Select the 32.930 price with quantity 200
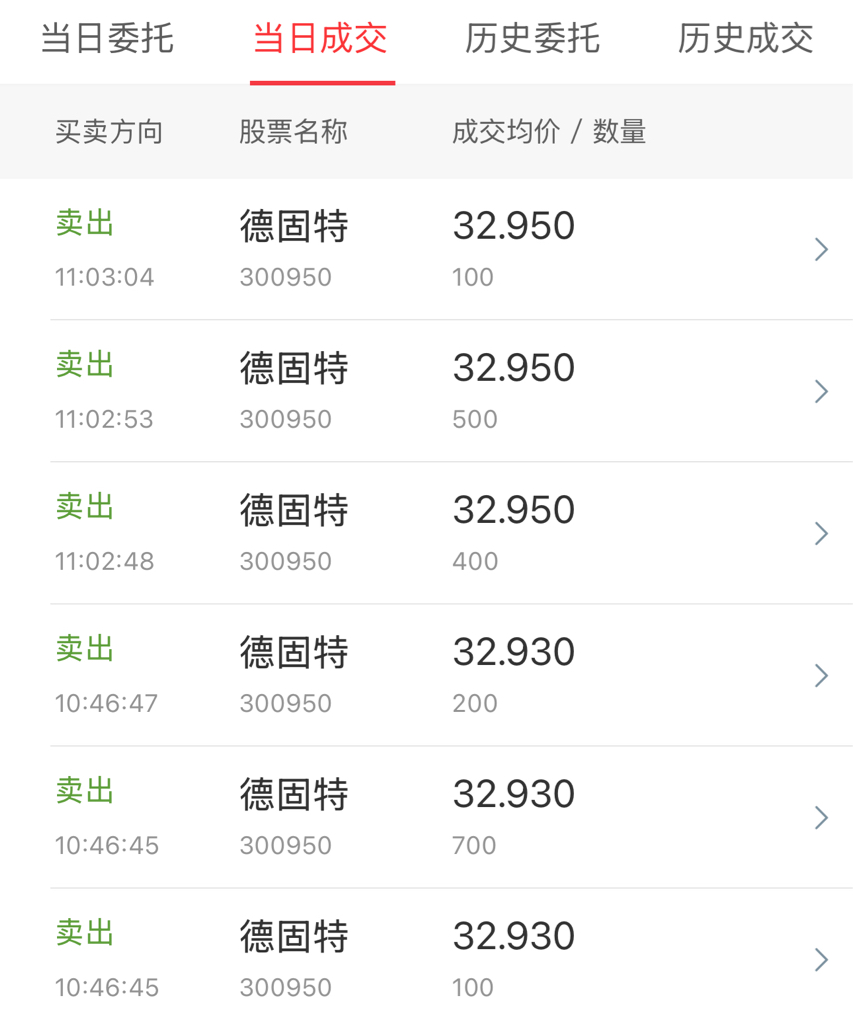Screen dimensions: 853x1024 [514, 652]
